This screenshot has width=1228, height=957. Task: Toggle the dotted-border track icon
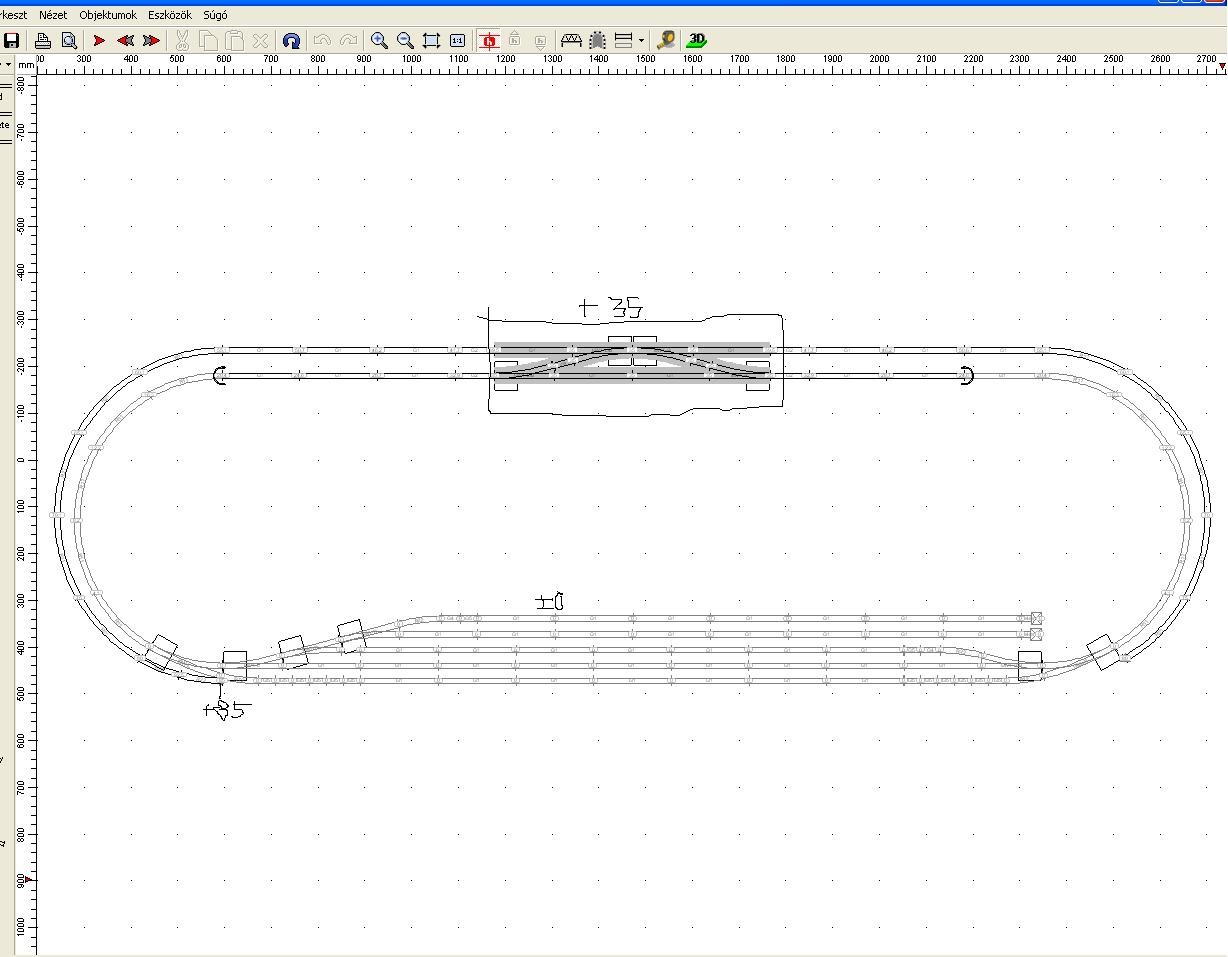tap(597, 41)
